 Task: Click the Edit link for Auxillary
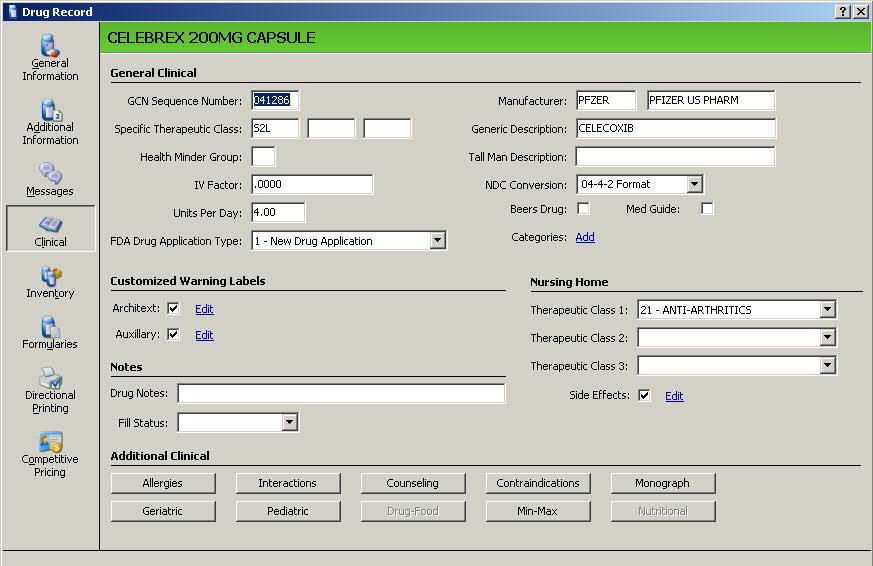pyautogui.click(x=204, y=335)
